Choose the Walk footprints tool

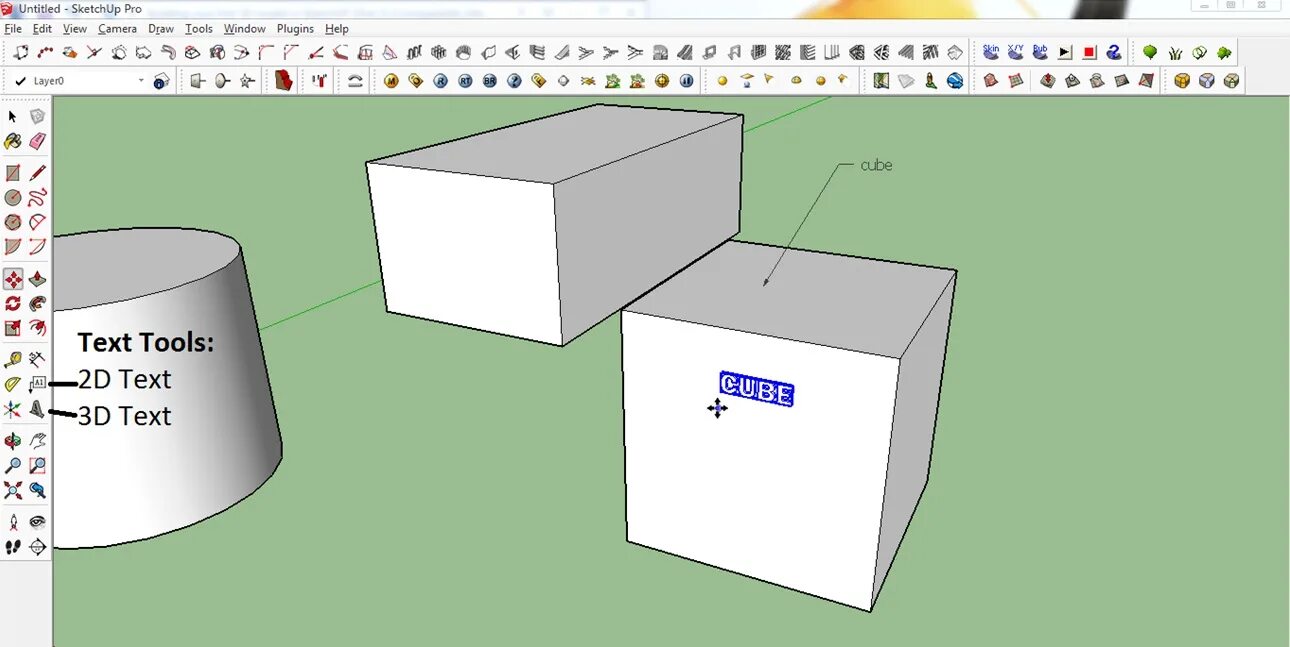click(13, 547)
